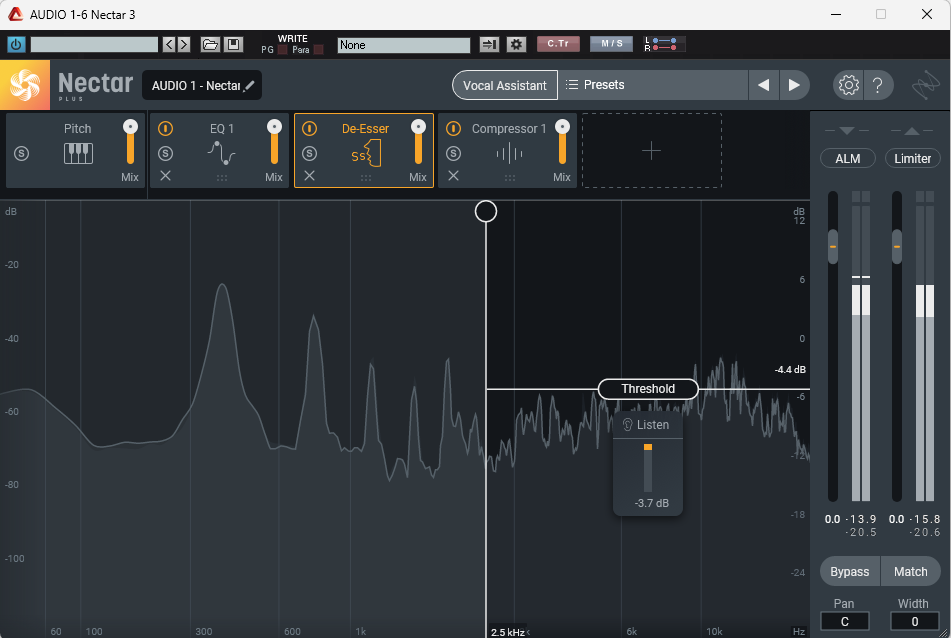Select the Compressor 1 module tab
Viewport: 951px width, 638px height.
(x=509, y=152)
